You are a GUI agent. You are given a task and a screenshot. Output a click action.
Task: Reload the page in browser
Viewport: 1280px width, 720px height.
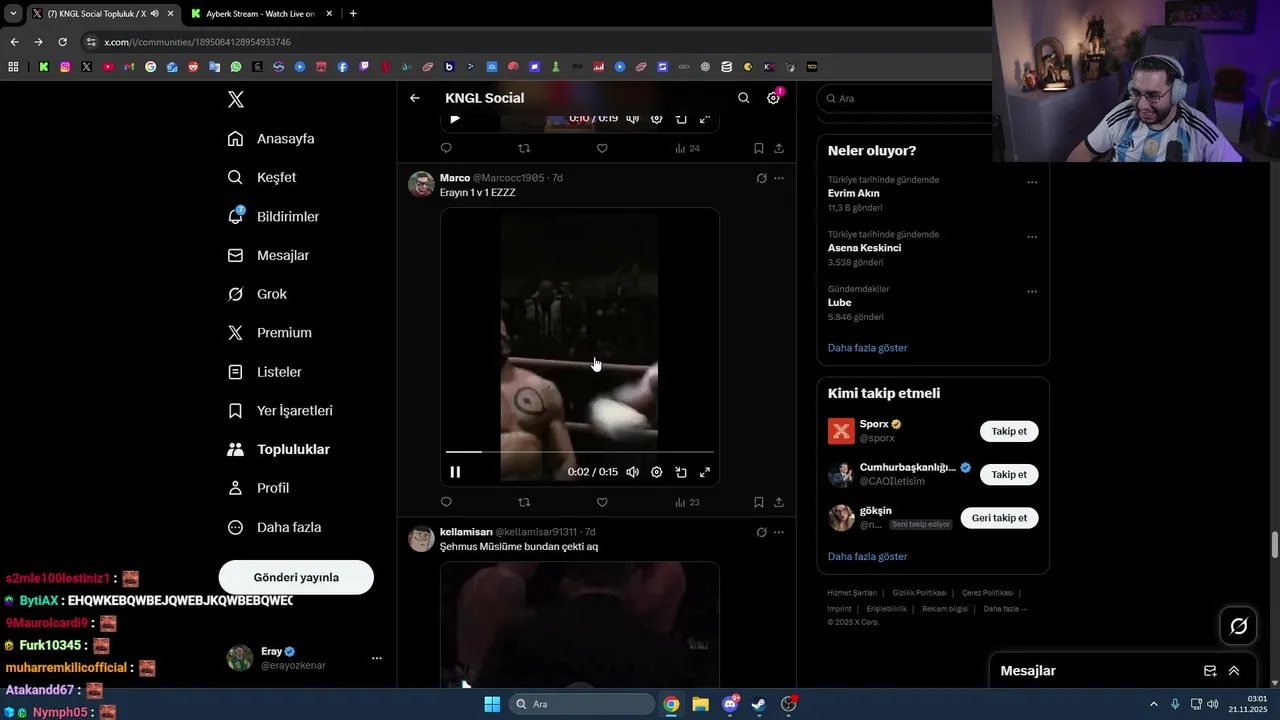[x=62, y=42]
